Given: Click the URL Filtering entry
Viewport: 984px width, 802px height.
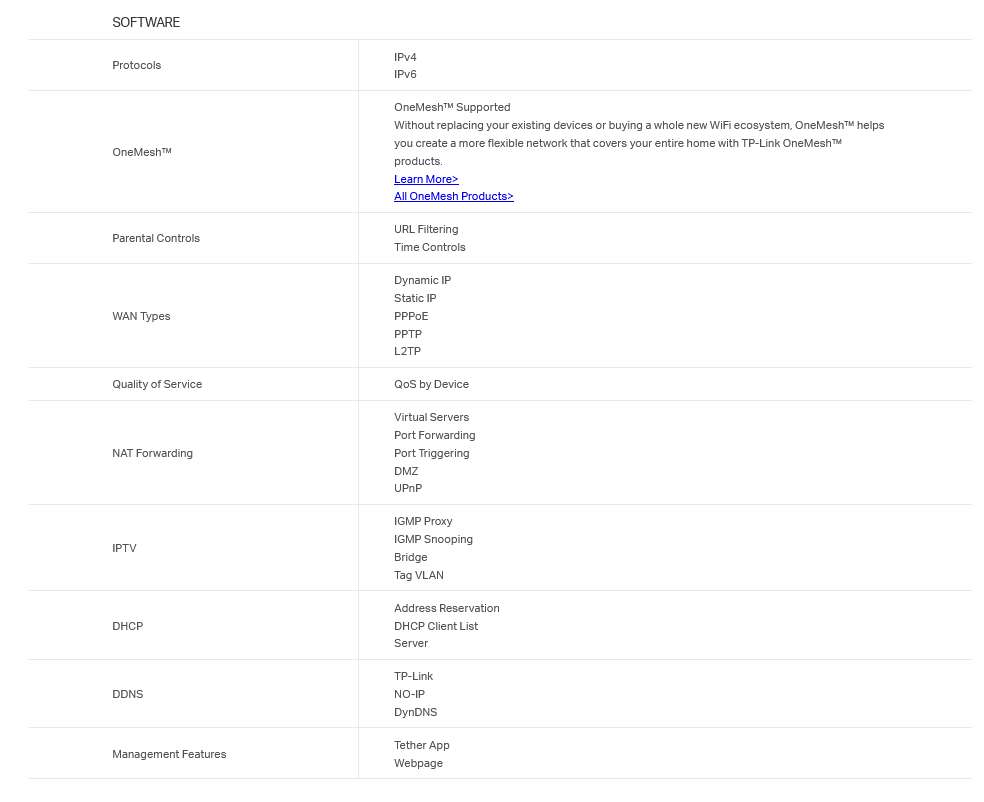Looking at the screenshot, I should 426,230.
